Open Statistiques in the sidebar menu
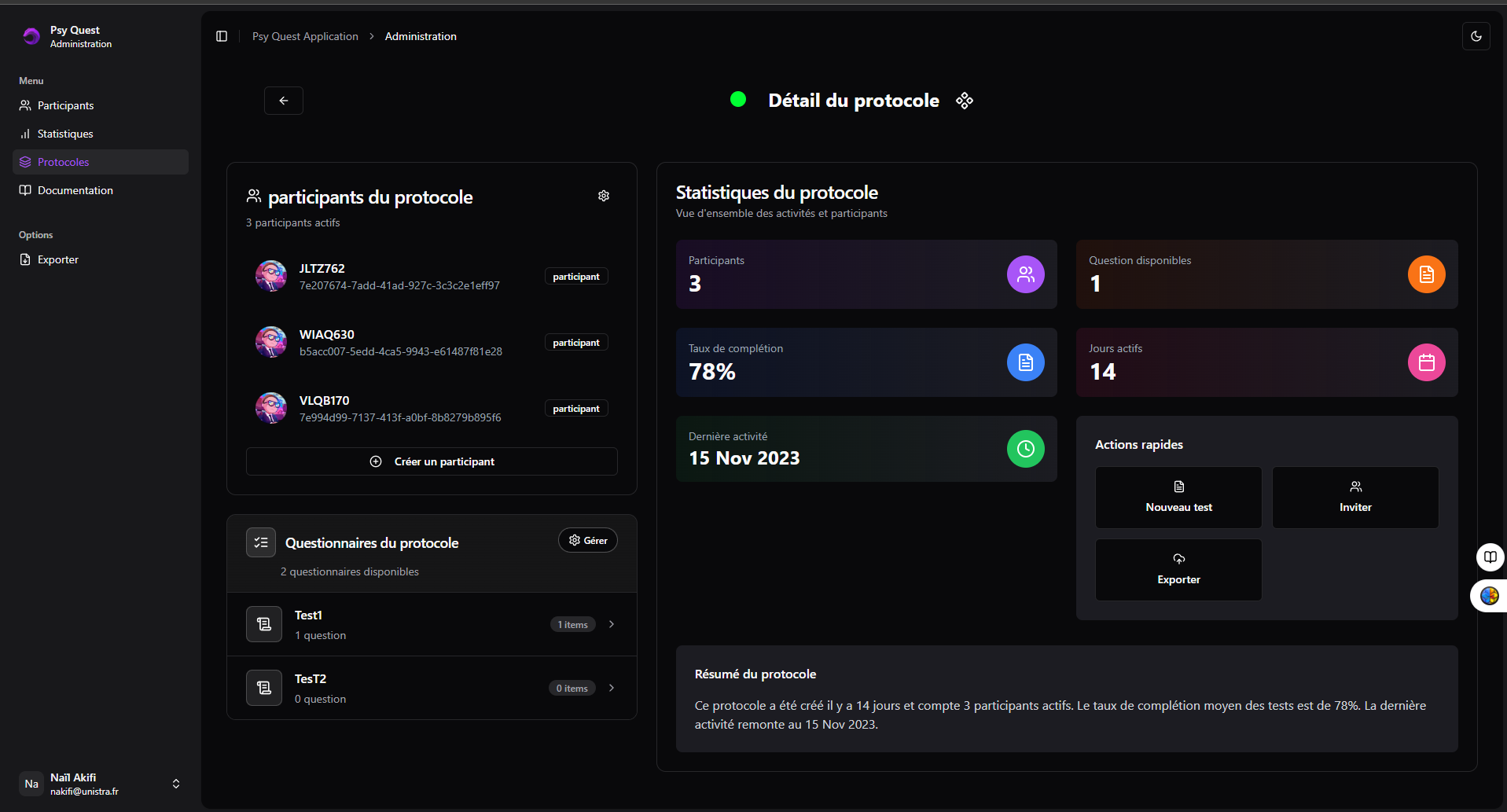Image resolution: width=1507 pixels, height=812 pixels. click(x=65, y=134)
